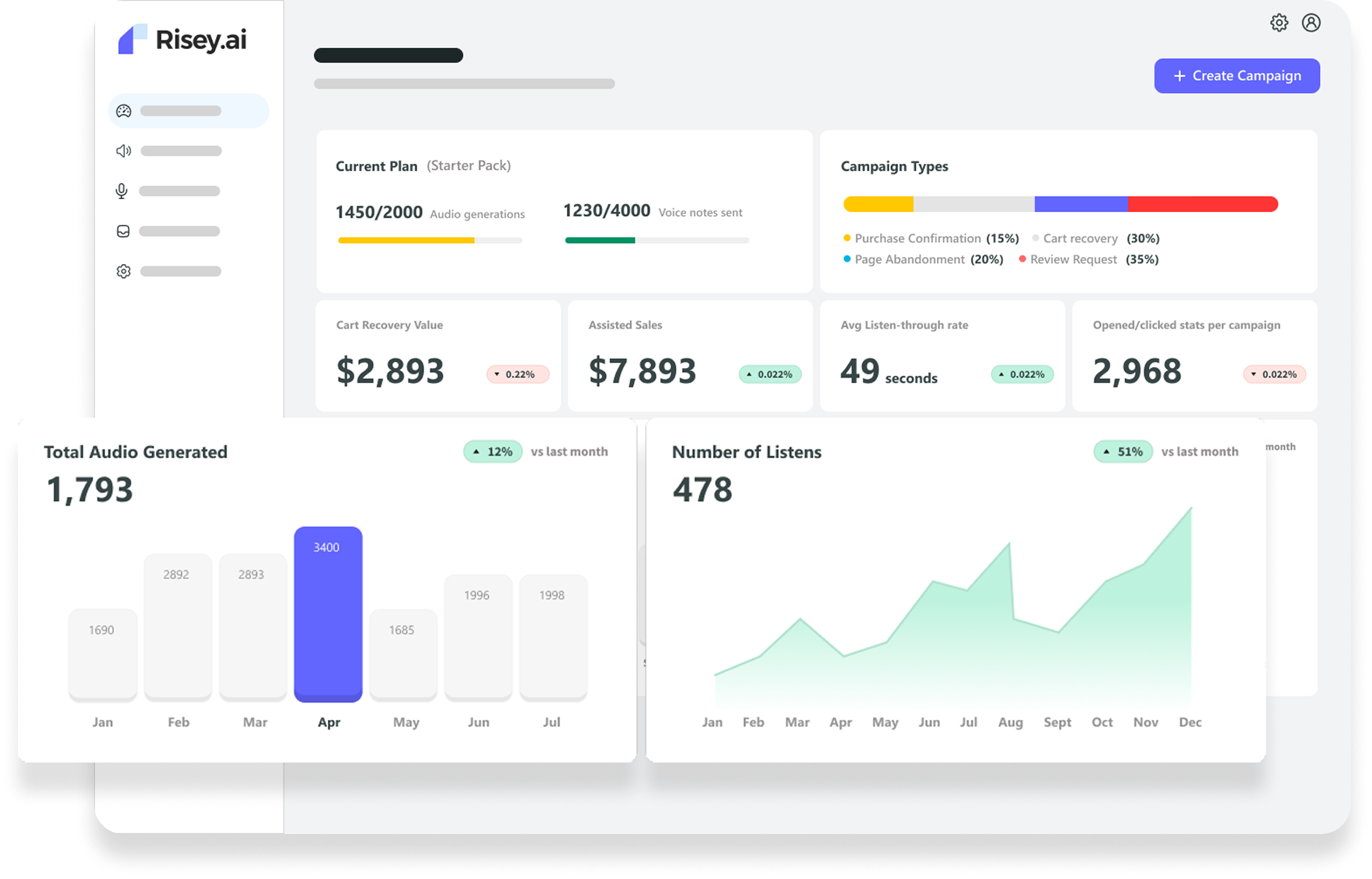Toggle the Review Request legend dot
Viewport: 1372px width, 879px height.
pyautogui.click(x=1022, y=259)
